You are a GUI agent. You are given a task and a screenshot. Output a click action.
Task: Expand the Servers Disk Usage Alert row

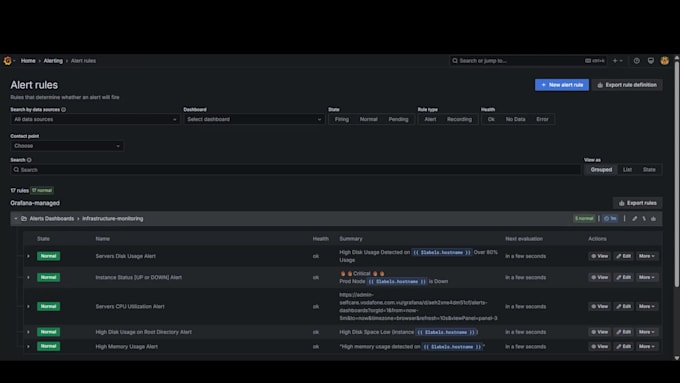coord(29,256)
